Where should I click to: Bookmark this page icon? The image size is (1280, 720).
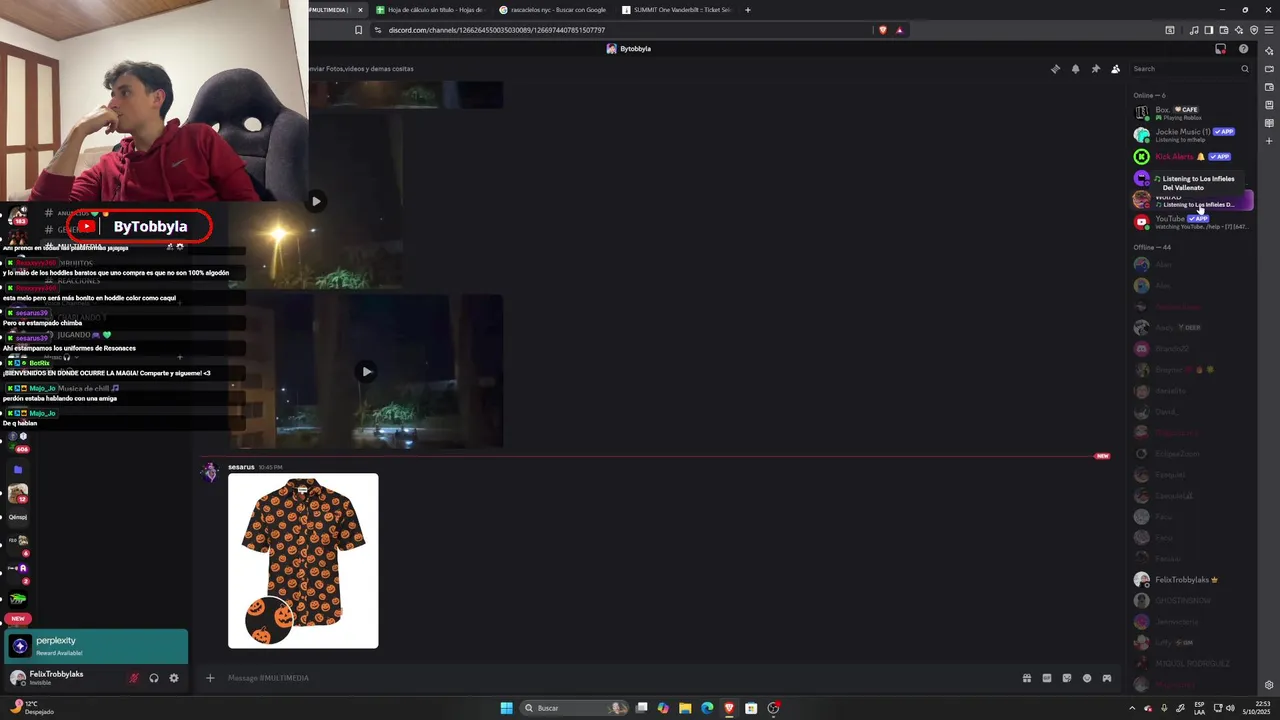tap(359, 30)
